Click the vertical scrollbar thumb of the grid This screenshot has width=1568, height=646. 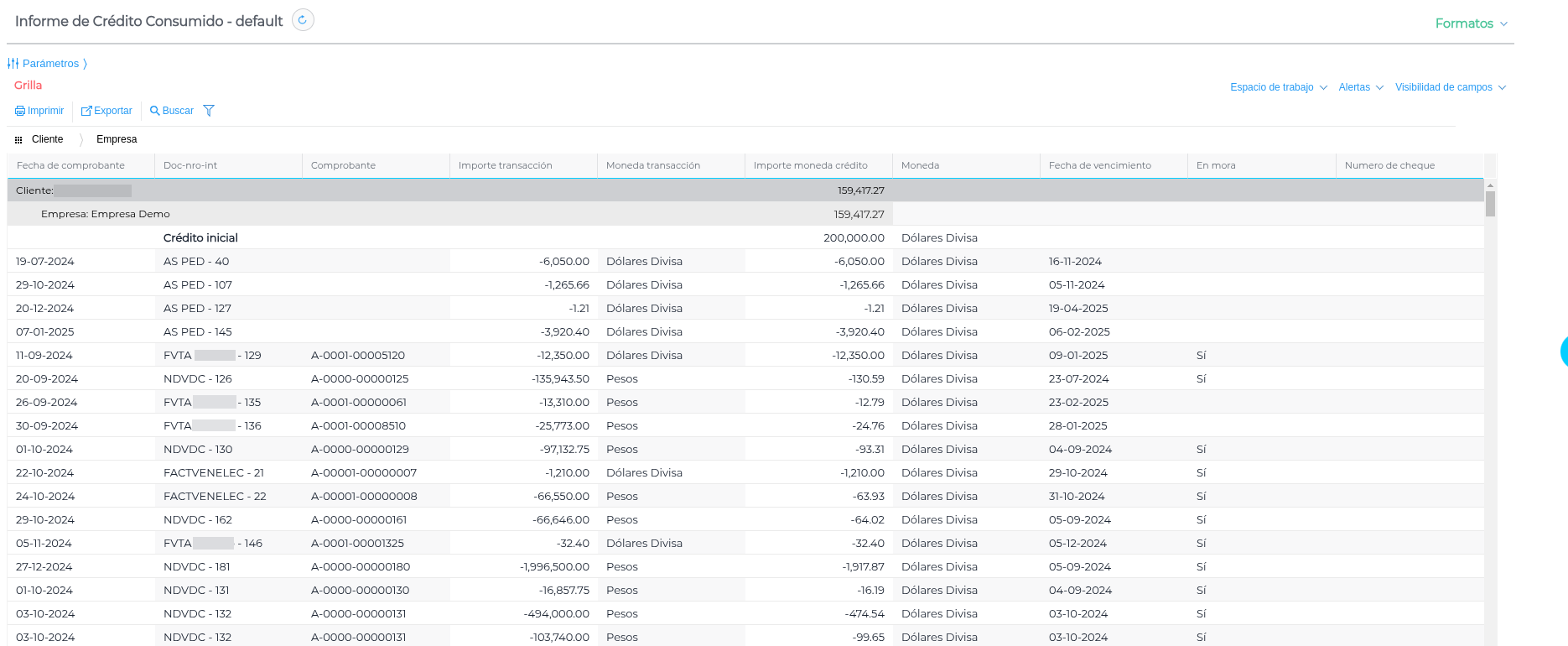(1490, 204)
